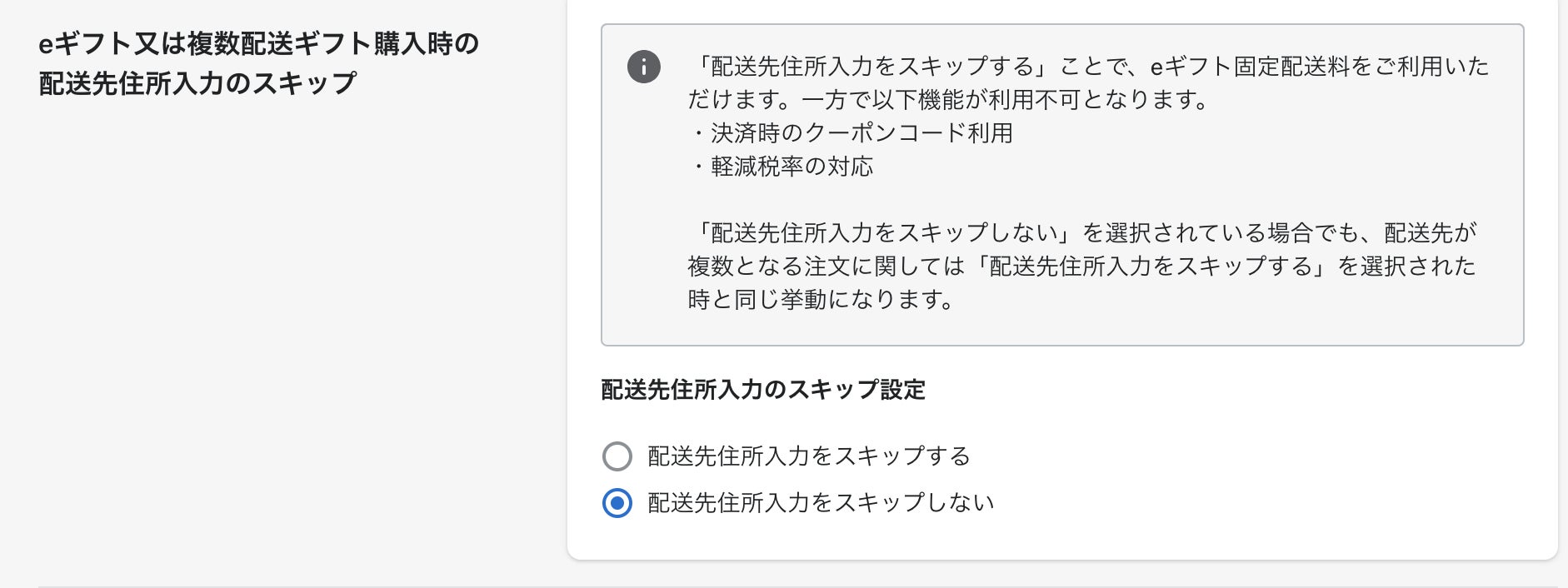Select the 配送先住所入力をスキップしない radio button
The height and width of the screenshot is (588, 1568).
pyautogui.click(x=617, y=503)
